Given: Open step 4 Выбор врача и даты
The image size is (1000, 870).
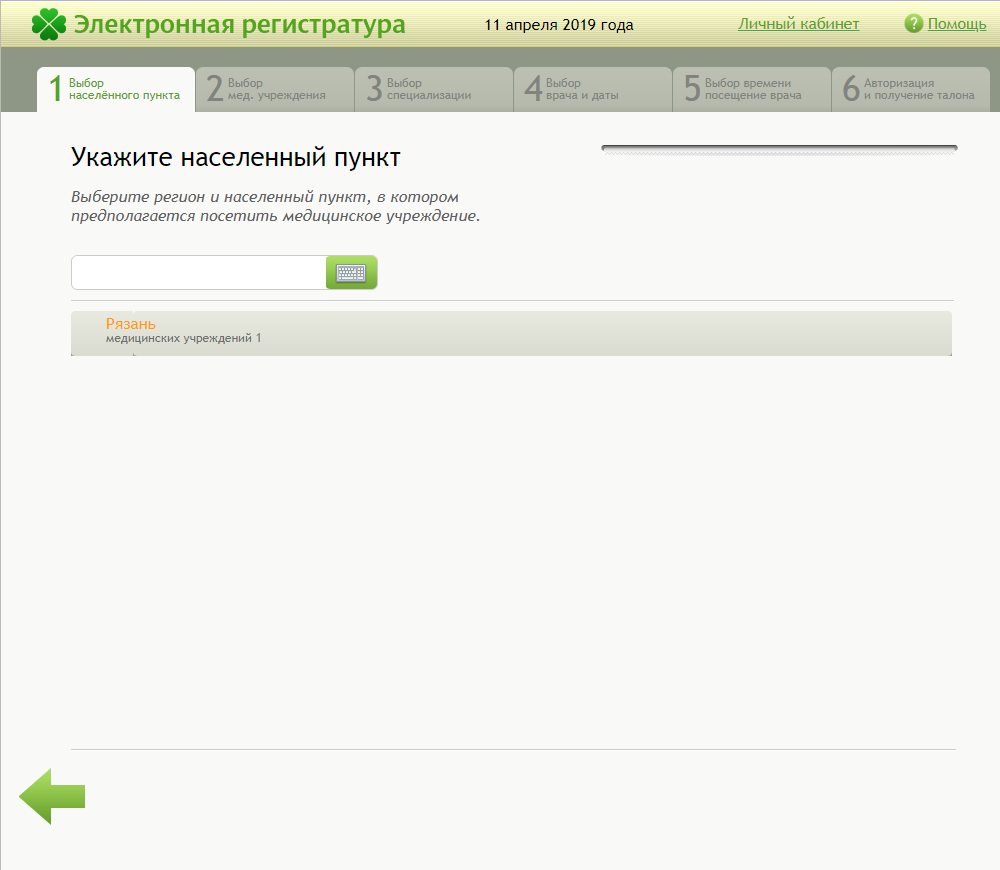Looking at the screenshot, I should pyautogui.click(x=593, y=89).
